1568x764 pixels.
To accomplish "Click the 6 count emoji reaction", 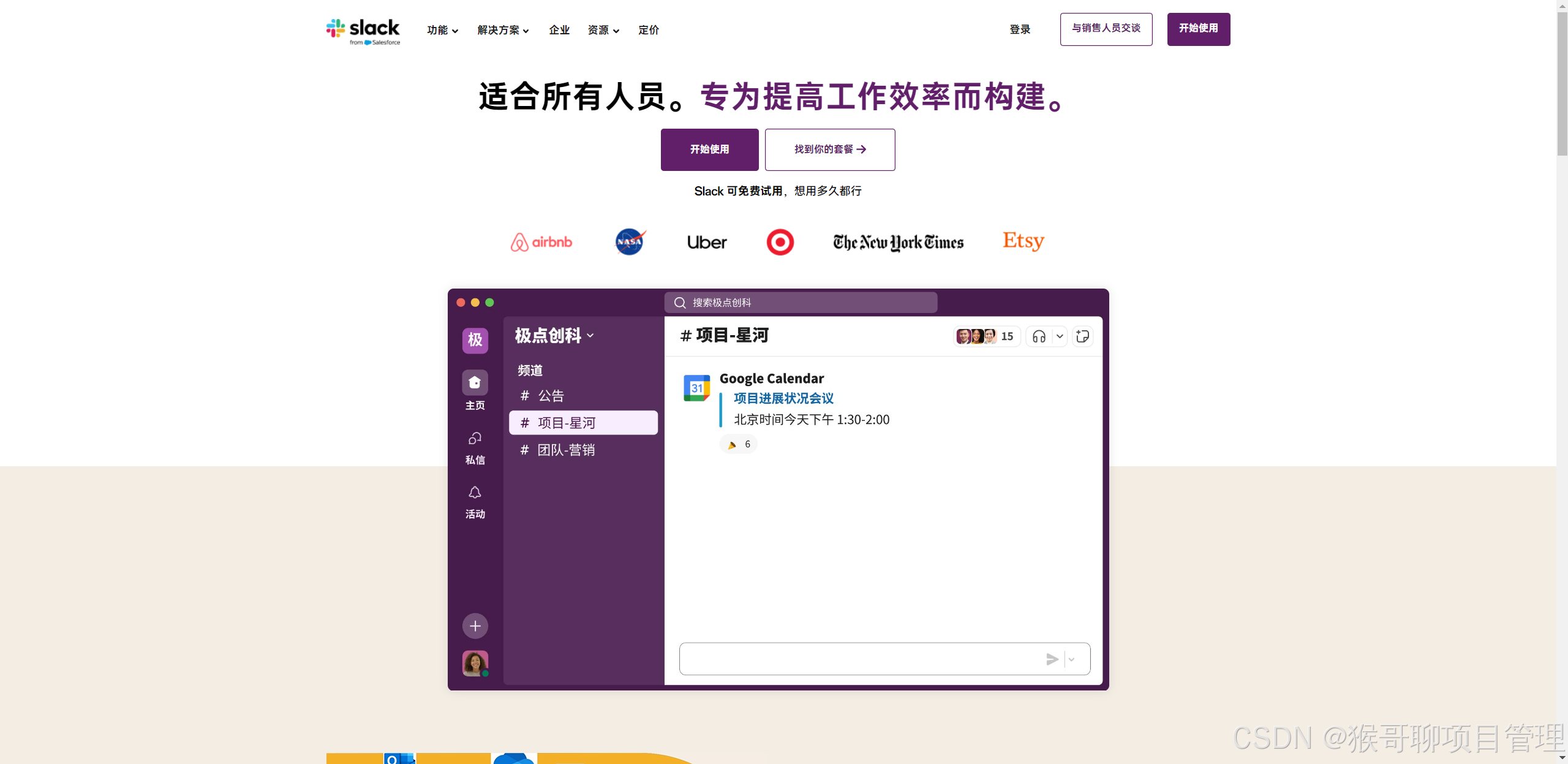I will (739, 444).
